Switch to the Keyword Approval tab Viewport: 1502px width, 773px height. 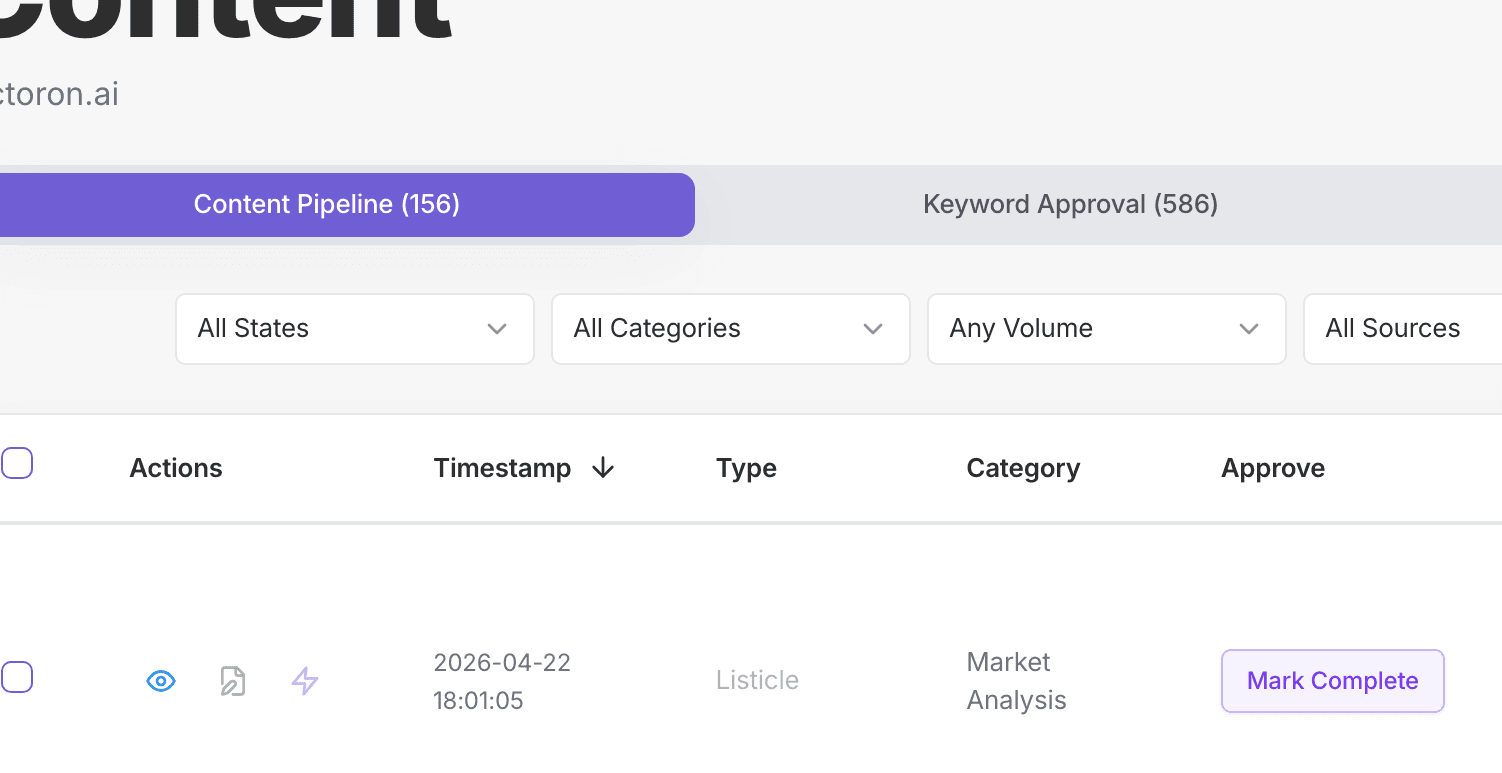click(x=1069, y=204)
